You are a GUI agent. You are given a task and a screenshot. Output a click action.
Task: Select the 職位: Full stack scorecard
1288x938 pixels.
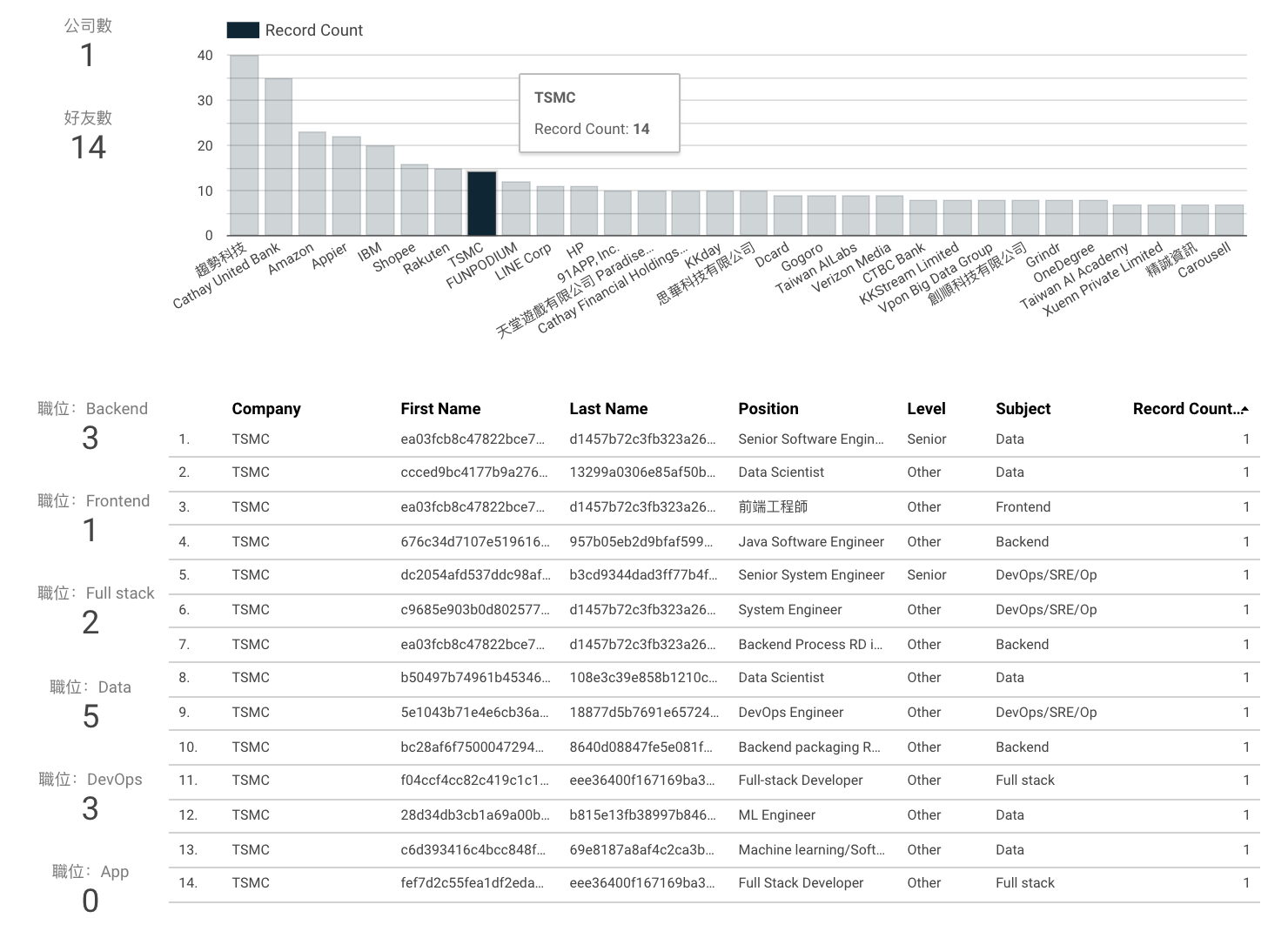(x=96, y=611)
